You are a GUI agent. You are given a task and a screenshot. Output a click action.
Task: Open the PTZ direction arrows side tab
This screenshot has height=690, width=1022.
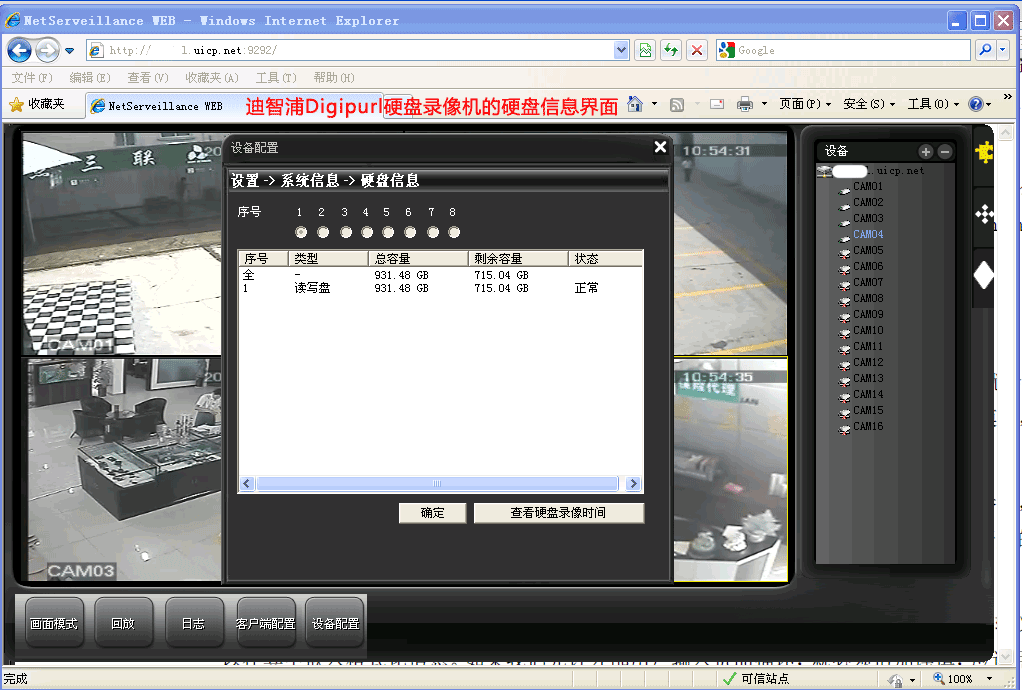click(984, 214)
